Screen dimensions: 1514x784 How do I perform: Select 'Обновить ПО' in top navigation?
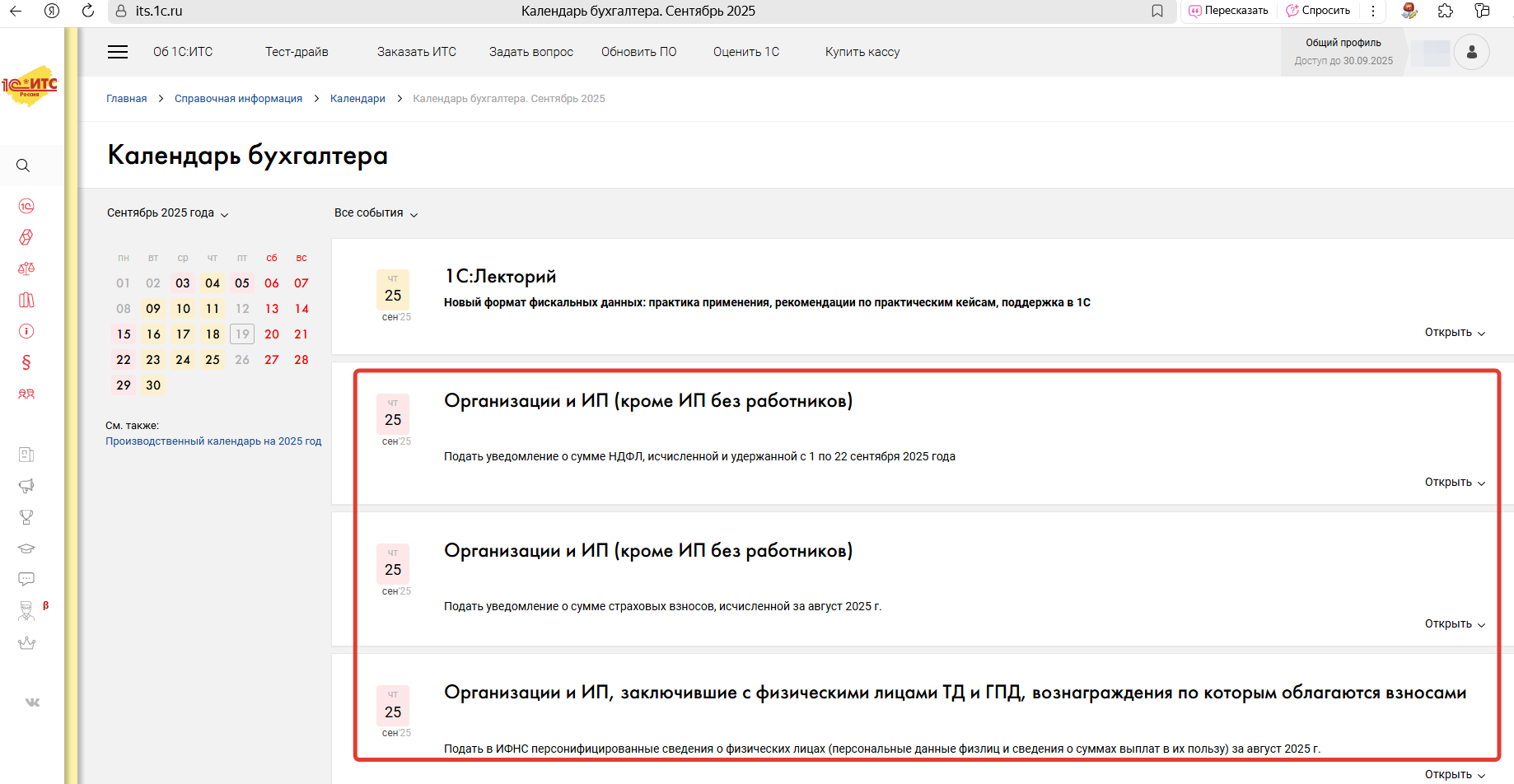click(638, 52)
